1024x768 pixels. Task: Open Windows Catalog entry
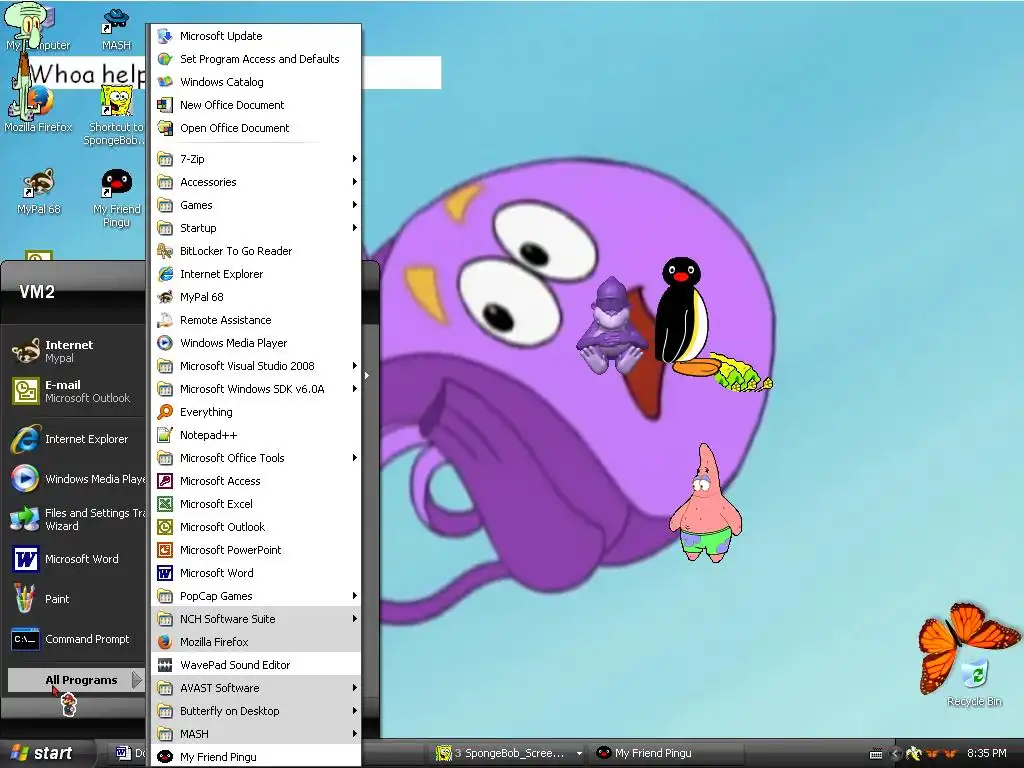click(x=256, y=82)
